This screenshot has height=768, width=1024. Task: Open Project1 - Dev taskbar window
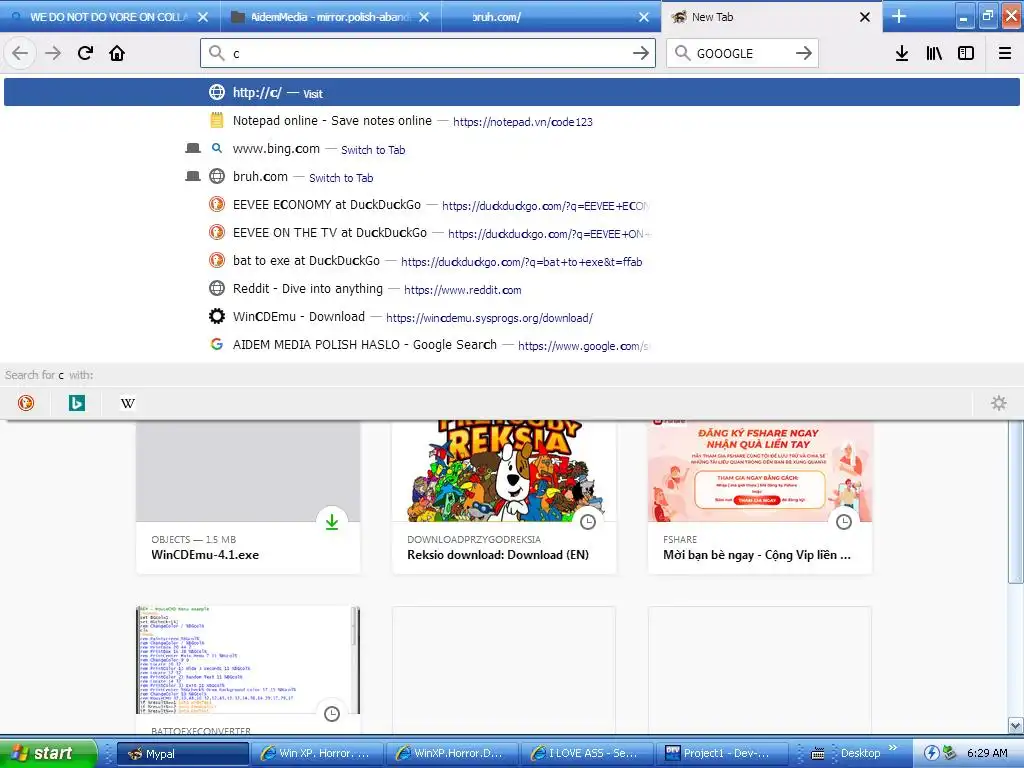coord(722,754)
